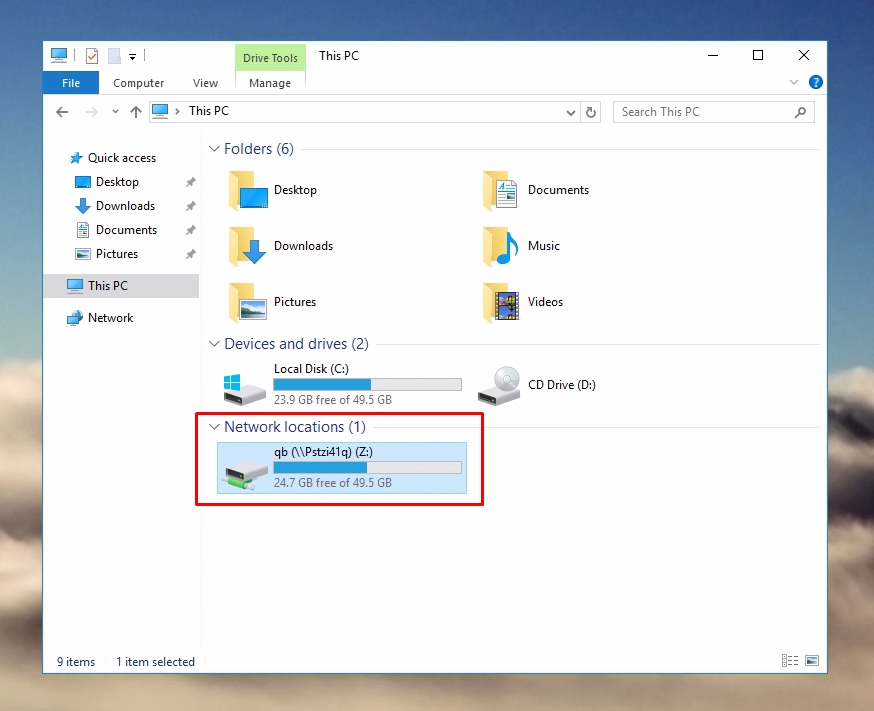The width and height of the screenshot is (874, 711).
Task: Open Documents in the navigation pane
Action: tap(126, 230)
